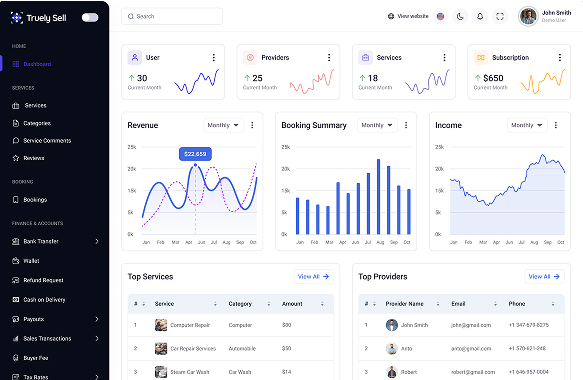Open the Subscription card three-dot menu
This screenshot has width=583, height=380.
coord(560,57)
